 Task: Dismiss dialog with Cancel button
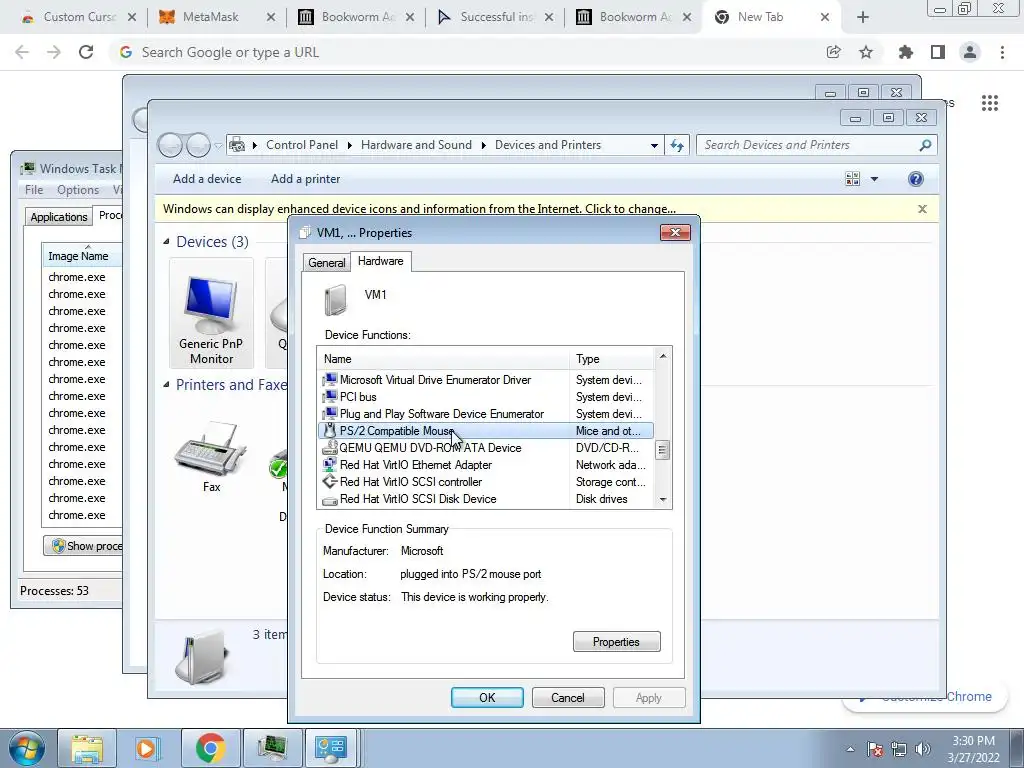tap(568, 697)
